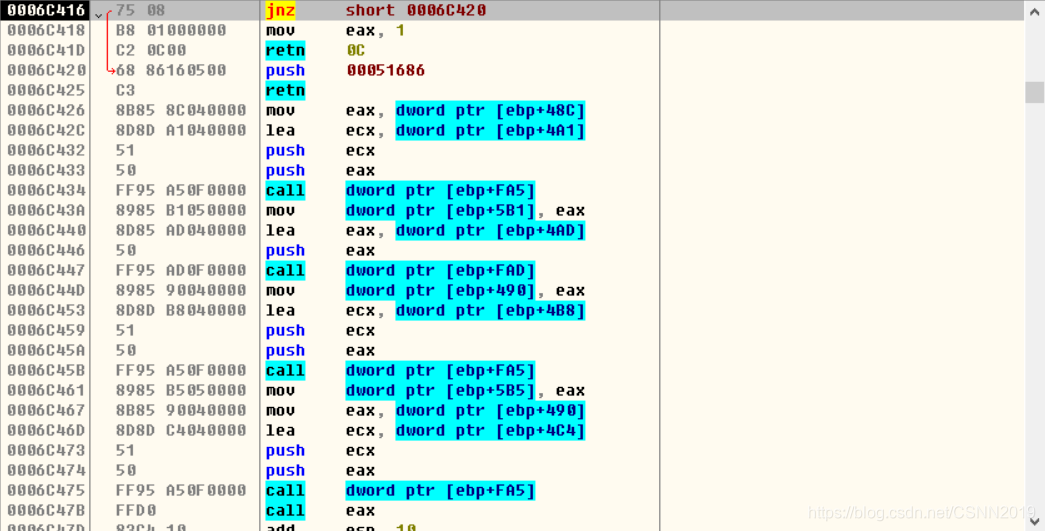Click hex bytes 8D85 AD040000
Viewport: 1045px width, 531px height.
[181, 231]
